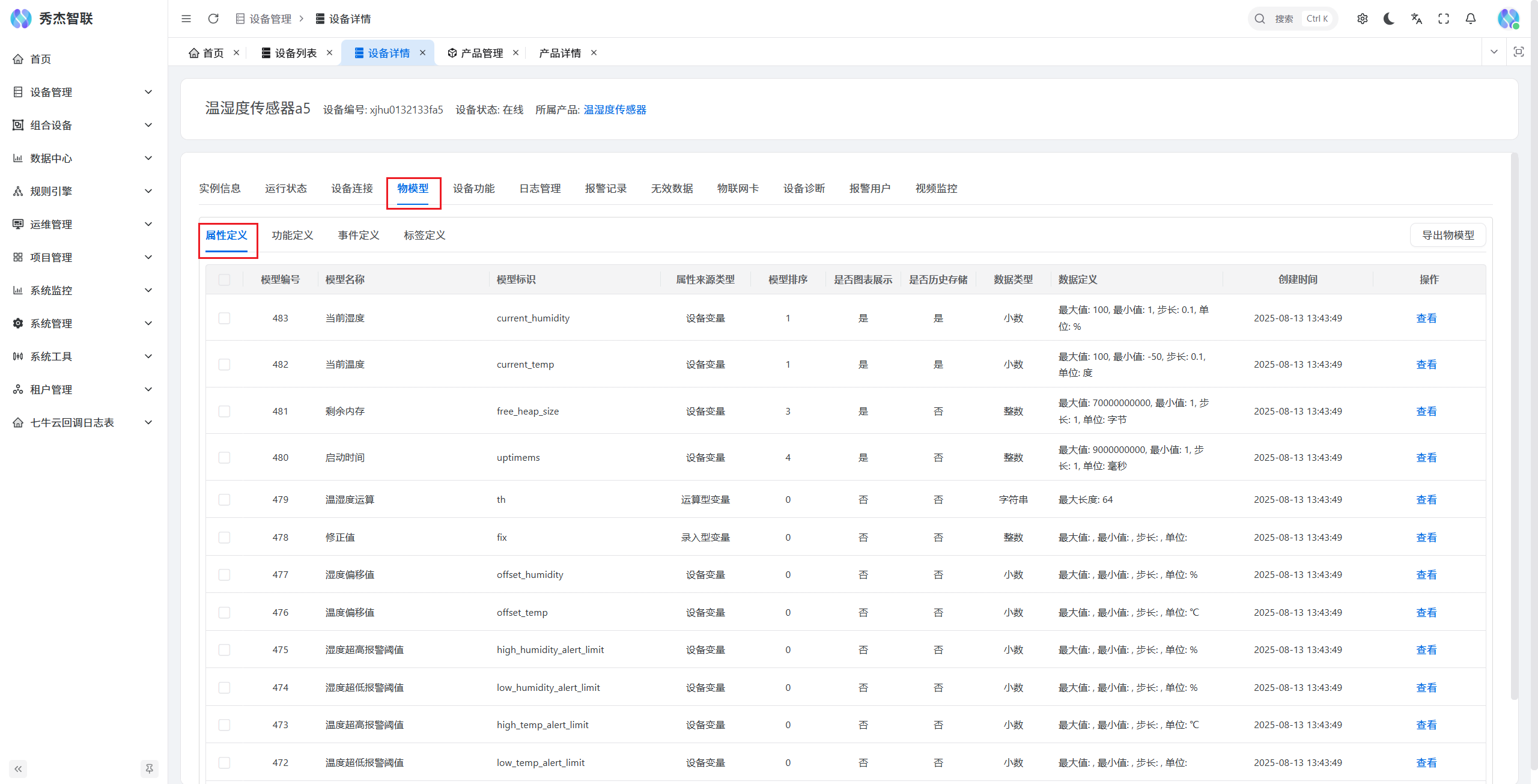Screen dimensions: 1538x784
Task: Enter fullscreen mode icon
Action: pyautogui.click(x=1444, y=19)
